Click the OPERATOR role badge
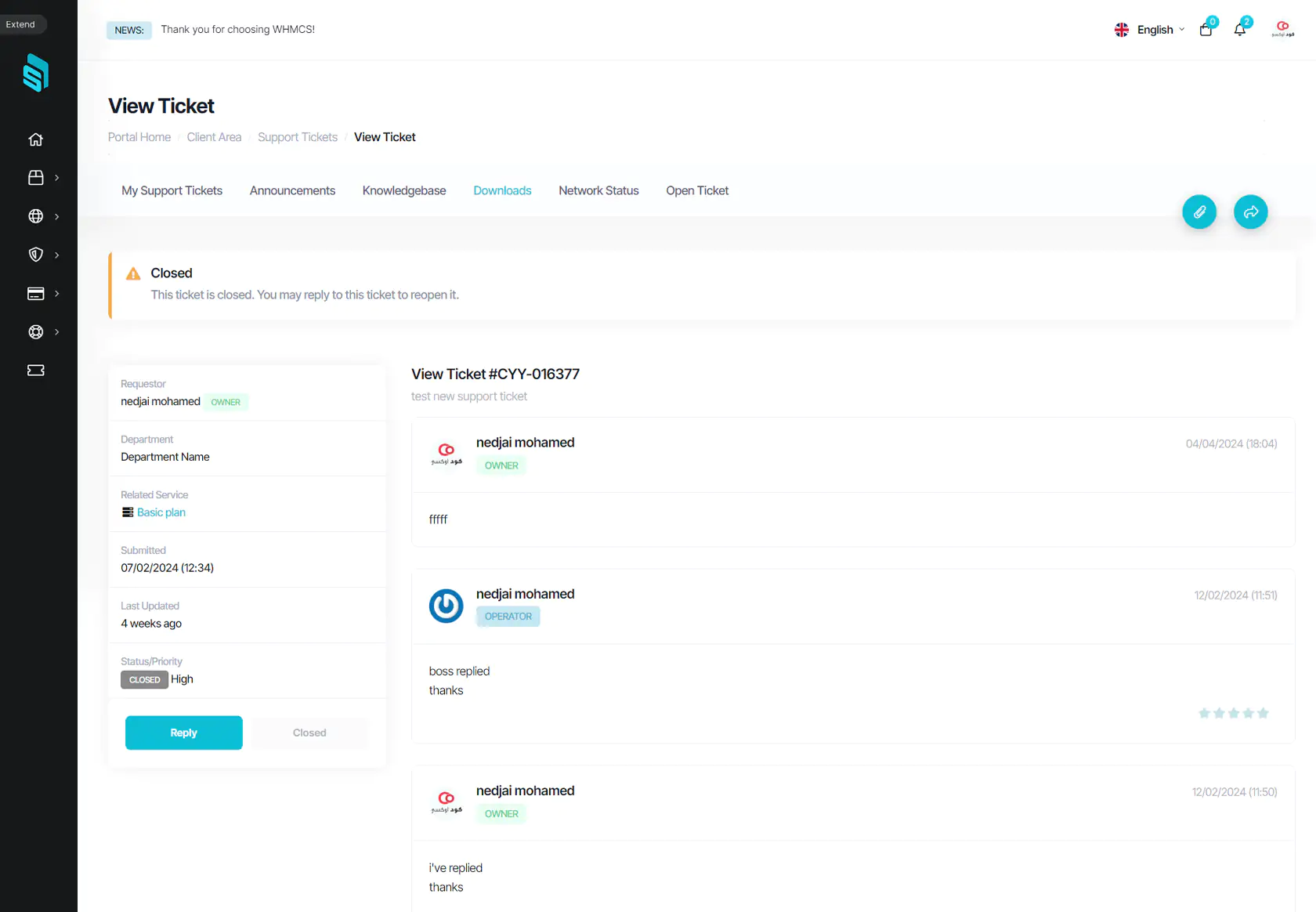This screenshot has width=1316, height=912. [508, 617]
